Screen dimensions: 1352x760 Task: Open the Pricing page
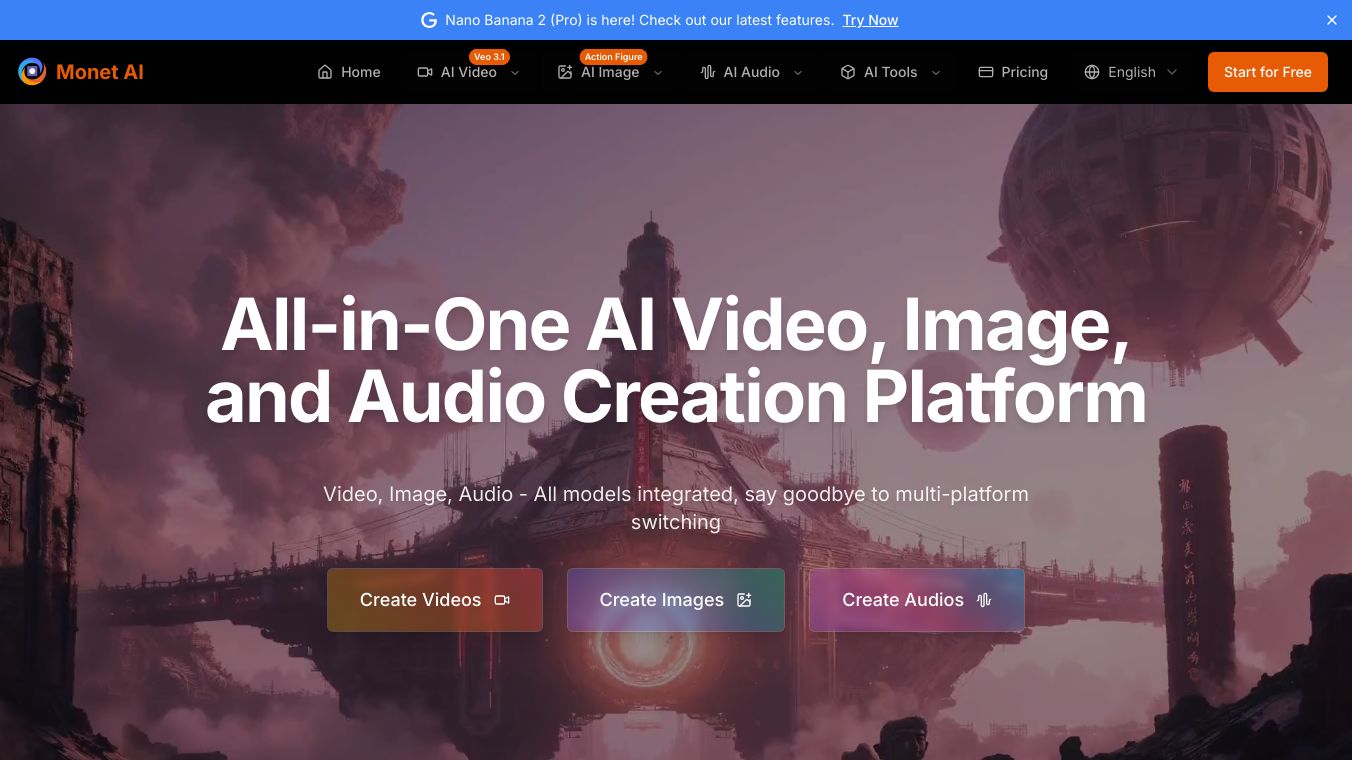tap(1013, 72)
